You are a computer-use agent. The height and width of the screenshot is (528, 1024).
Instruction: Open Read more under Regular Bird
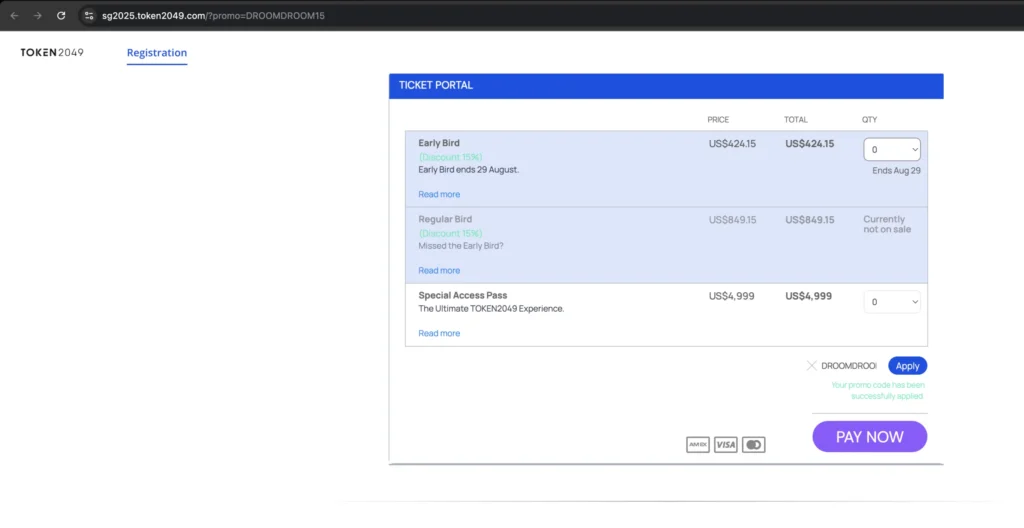click(439, 271)
